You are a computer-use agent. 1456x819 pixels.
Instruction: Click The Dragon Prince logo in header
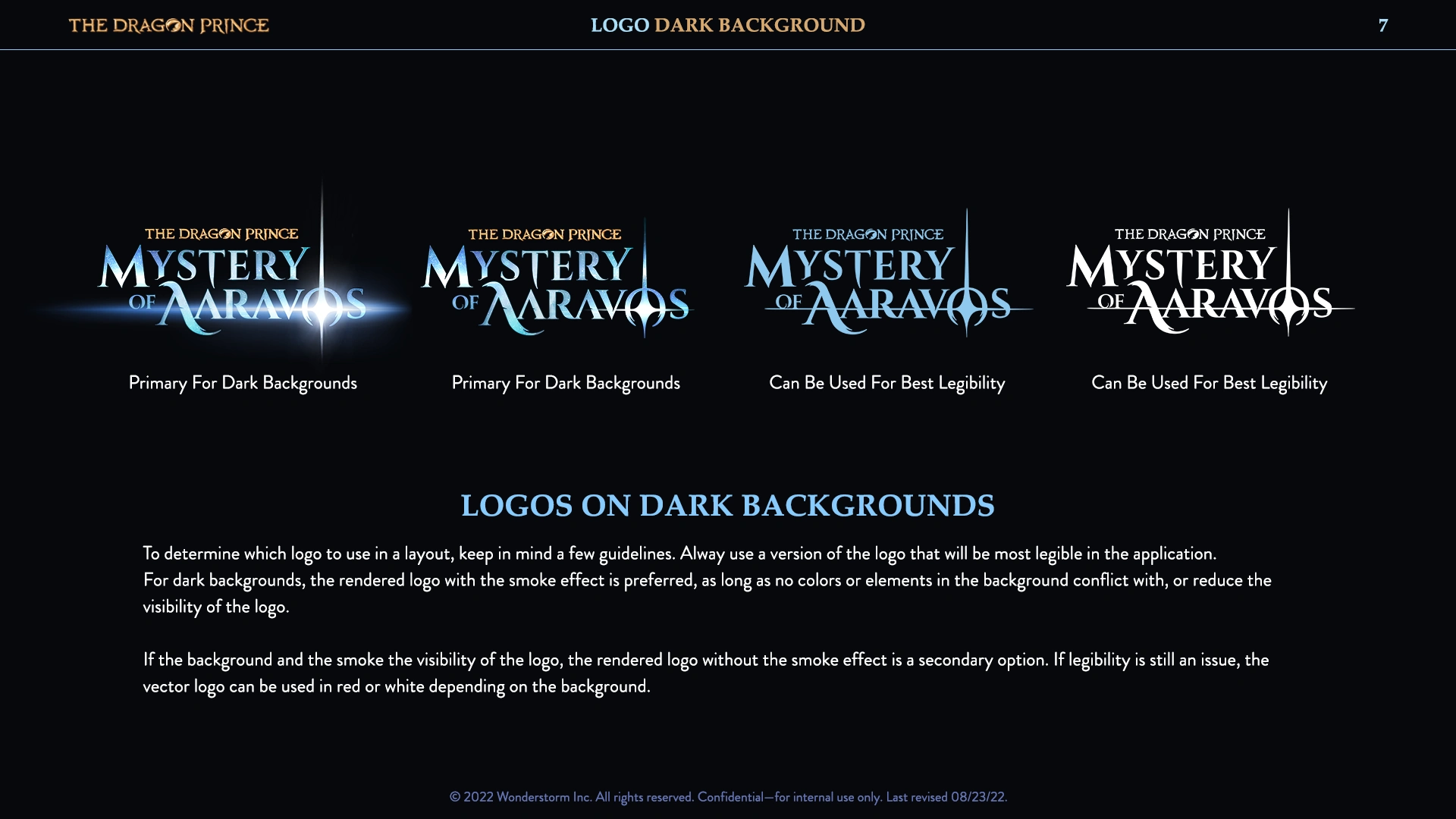(x=168, y=26)
